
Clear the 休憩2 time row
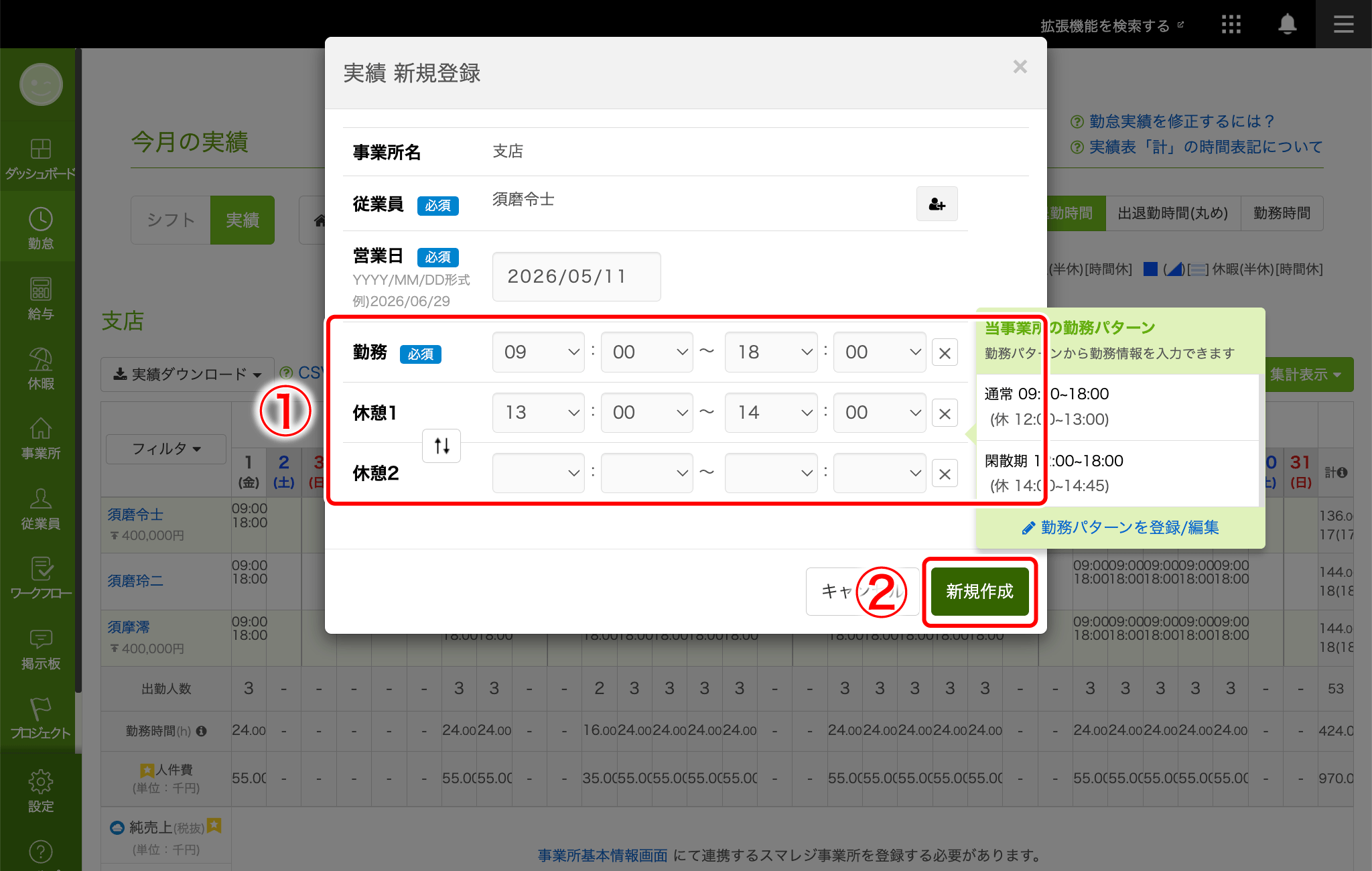pos(945,474)
